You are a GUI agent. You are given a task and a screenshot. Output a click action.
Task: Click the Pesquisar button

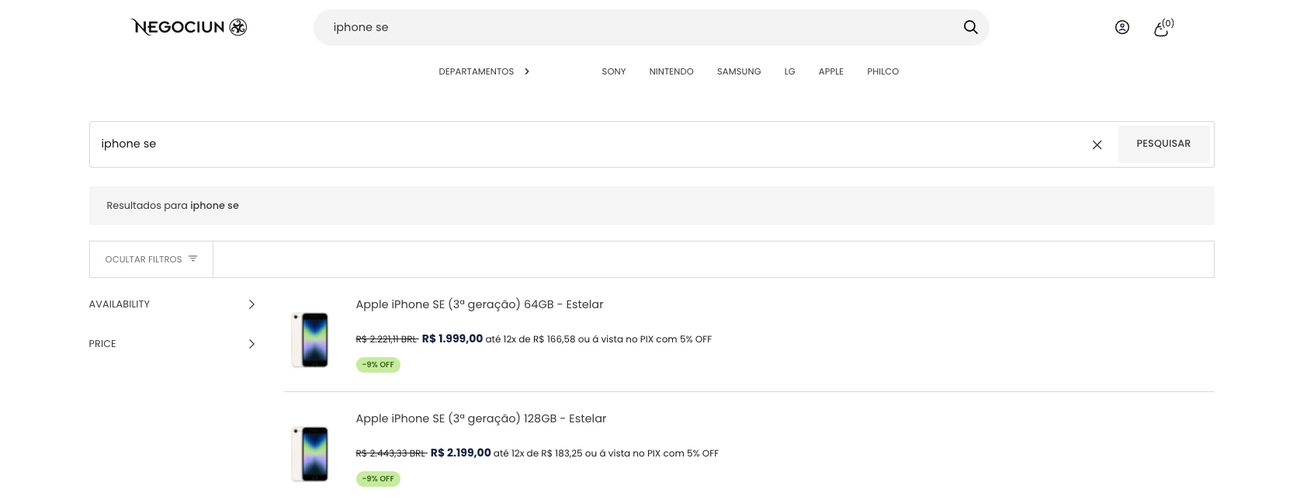(x=1164, y=144)
